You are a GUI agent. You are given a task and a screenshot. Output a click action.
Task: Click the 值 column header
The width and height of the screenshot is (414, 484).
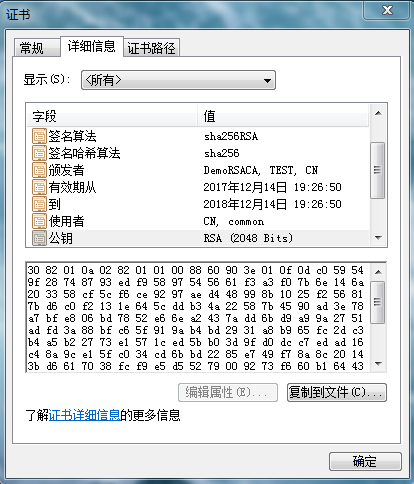coord(283,116)
